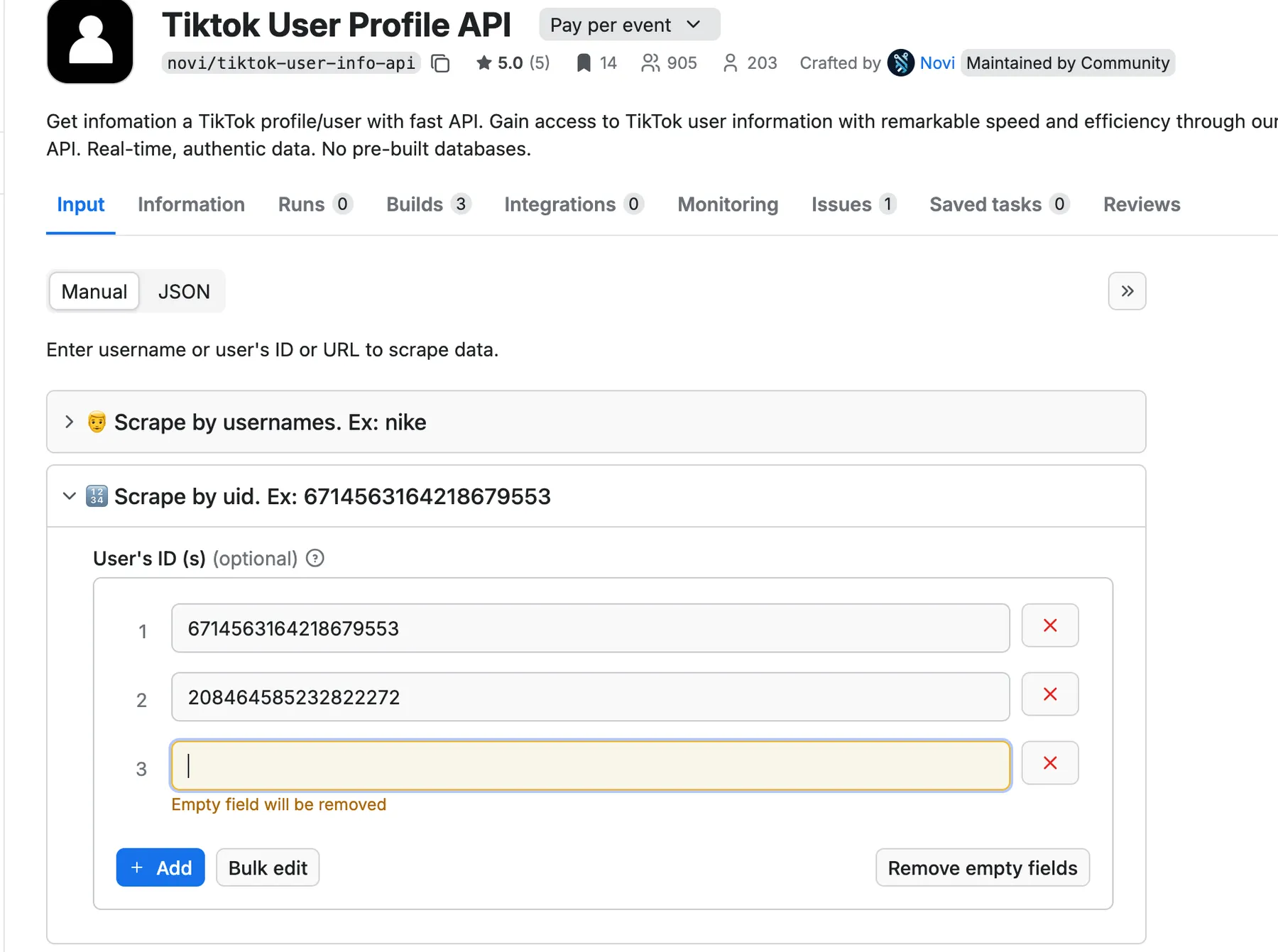Click the Novi author avatar
1278x952 pixels.
(x=900, y=63)
